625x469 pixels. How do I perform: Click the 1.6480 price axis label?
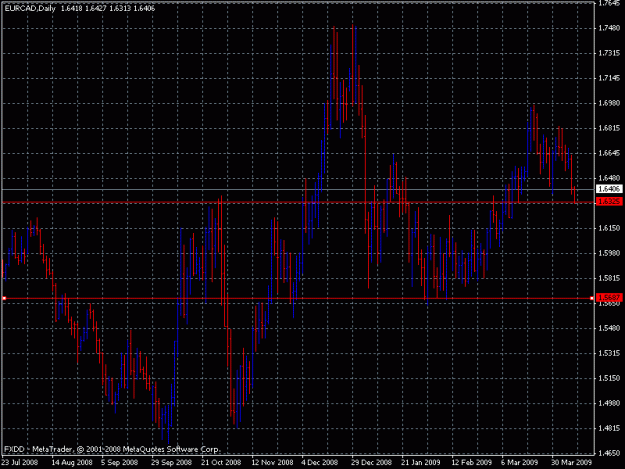click(609, 178)
